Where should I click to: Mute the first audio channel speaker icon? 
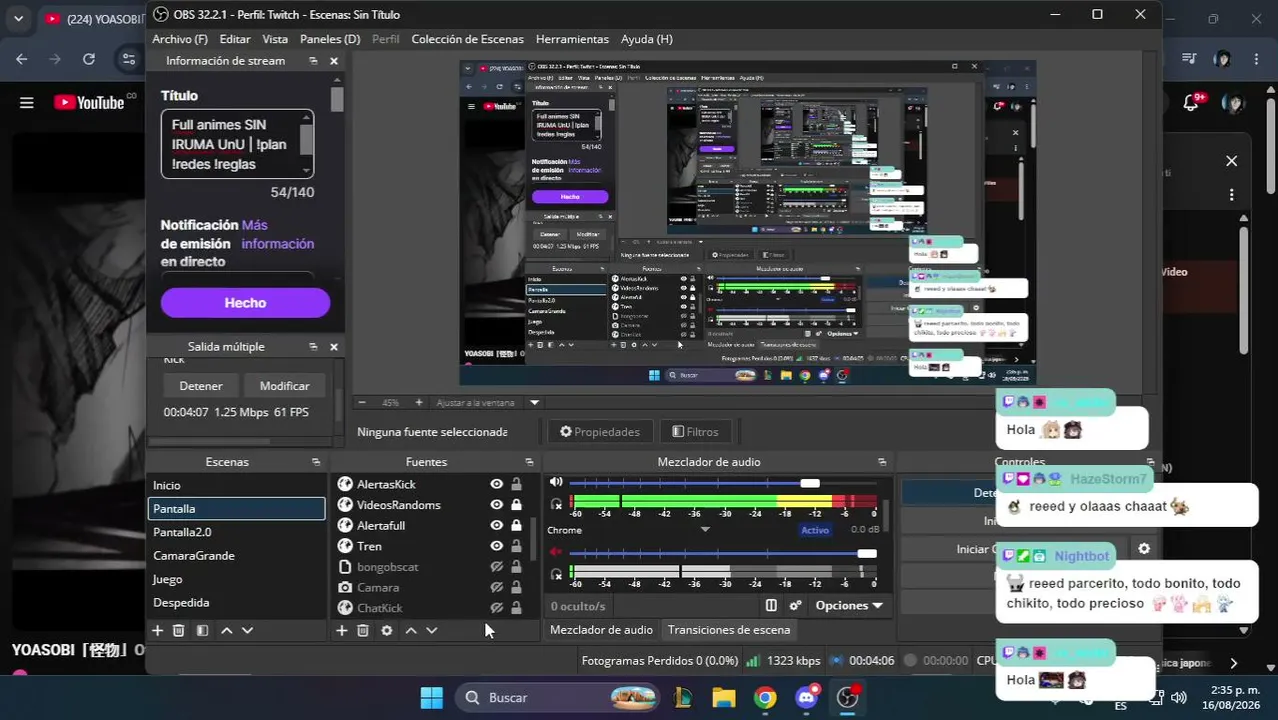coord(556,483)
